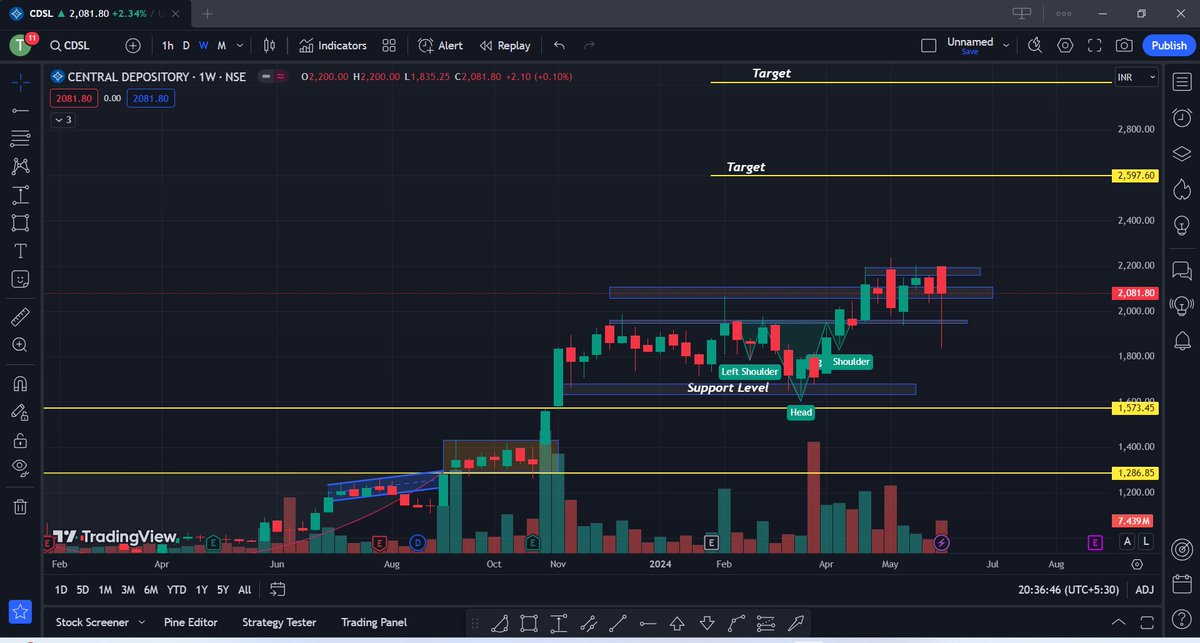Open the hotlists flame icon

pos(1180,188)
